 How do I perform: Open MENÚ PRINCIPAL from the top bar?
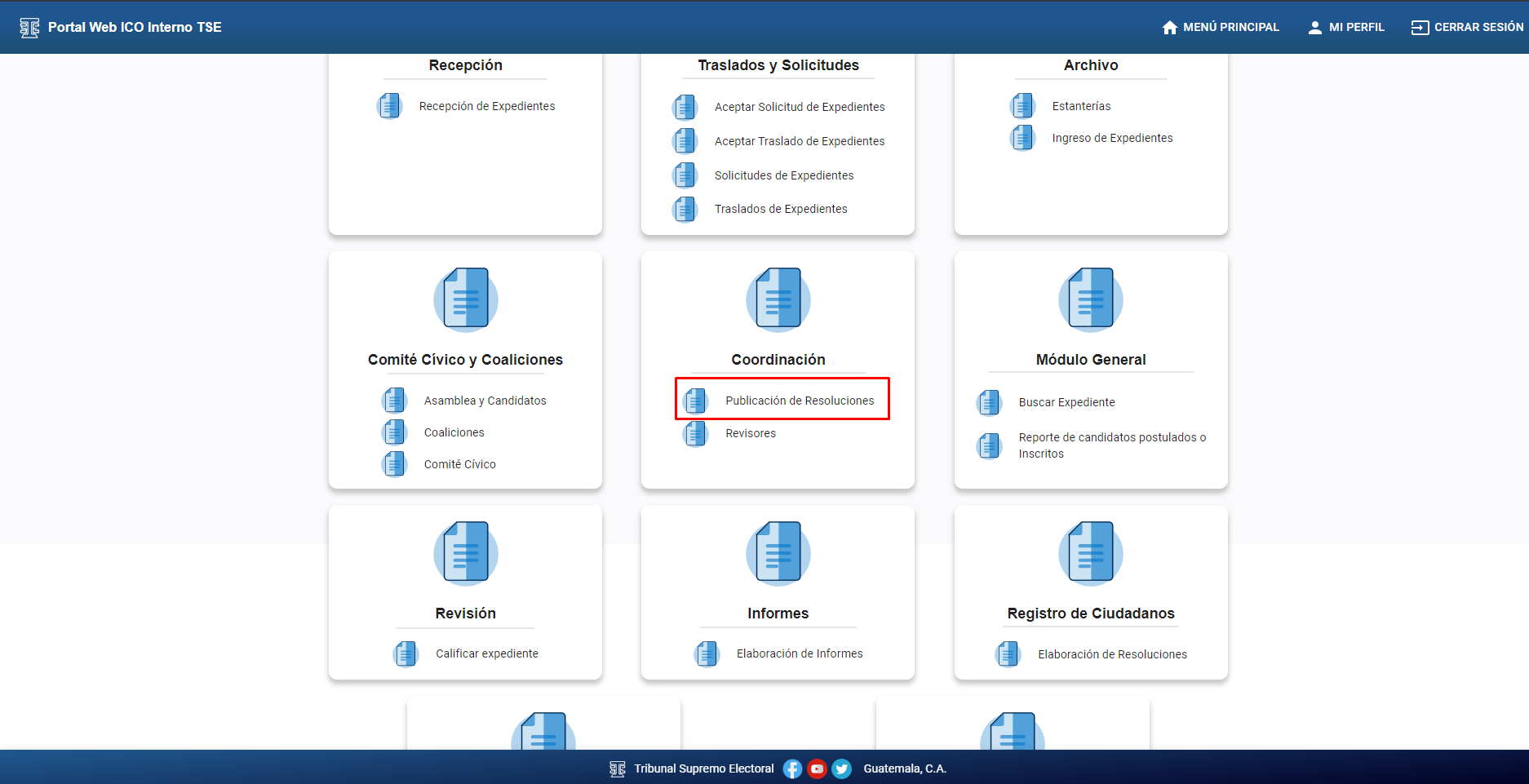pos(1221,26)
